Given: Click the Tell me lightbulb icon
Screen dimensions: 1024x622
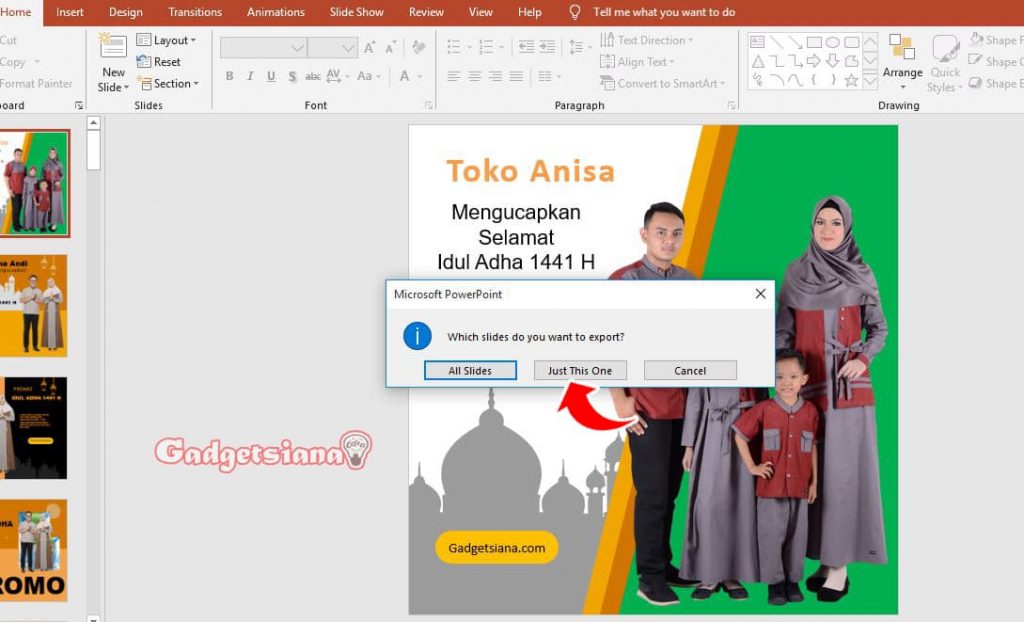Looking at the screenshot, I should click(x=575, y=12).
